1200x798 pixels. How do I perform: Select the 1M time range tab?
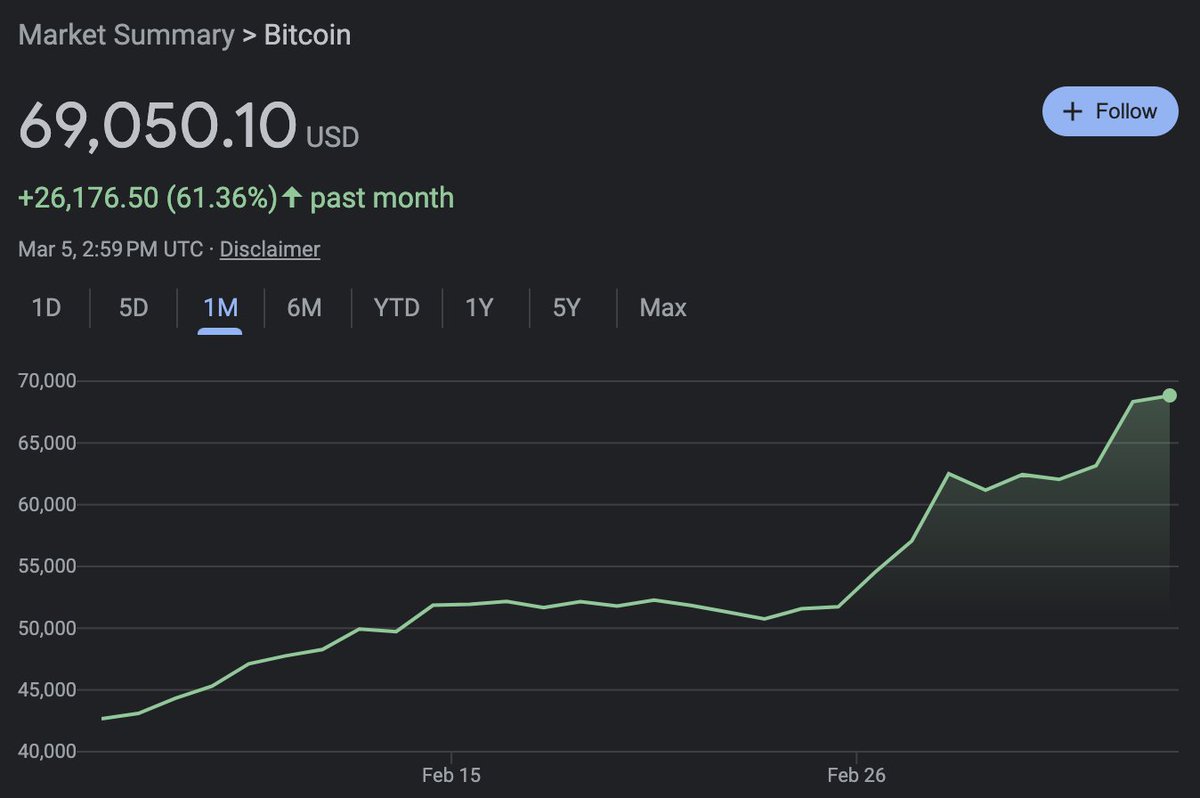click(220, 307)
